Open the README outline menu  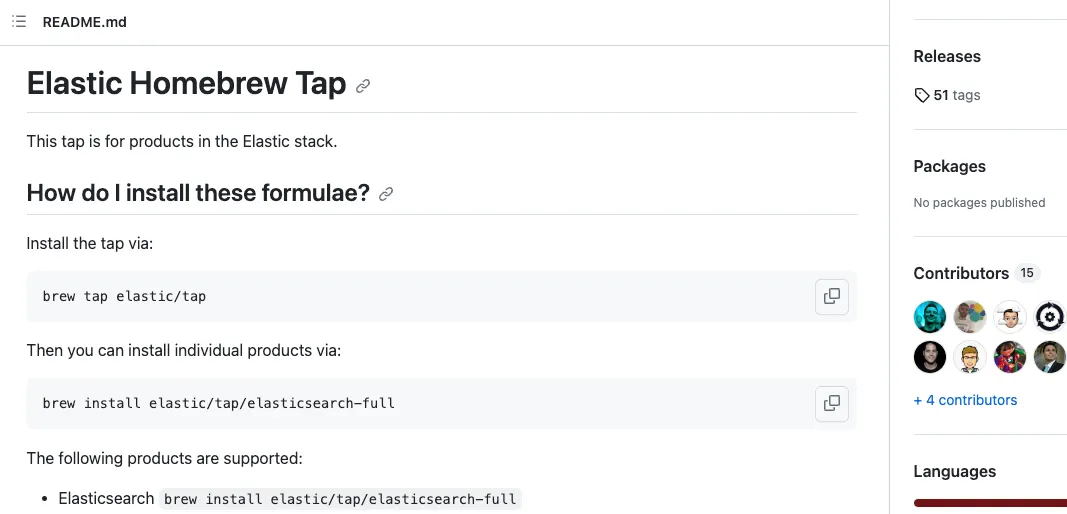click(18, 22)
